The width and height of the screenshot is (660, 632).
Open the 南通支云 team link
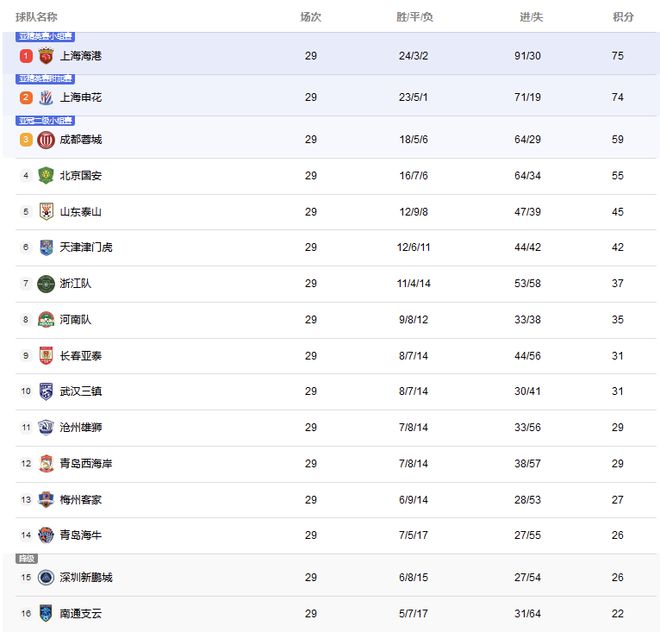point(80,613)
